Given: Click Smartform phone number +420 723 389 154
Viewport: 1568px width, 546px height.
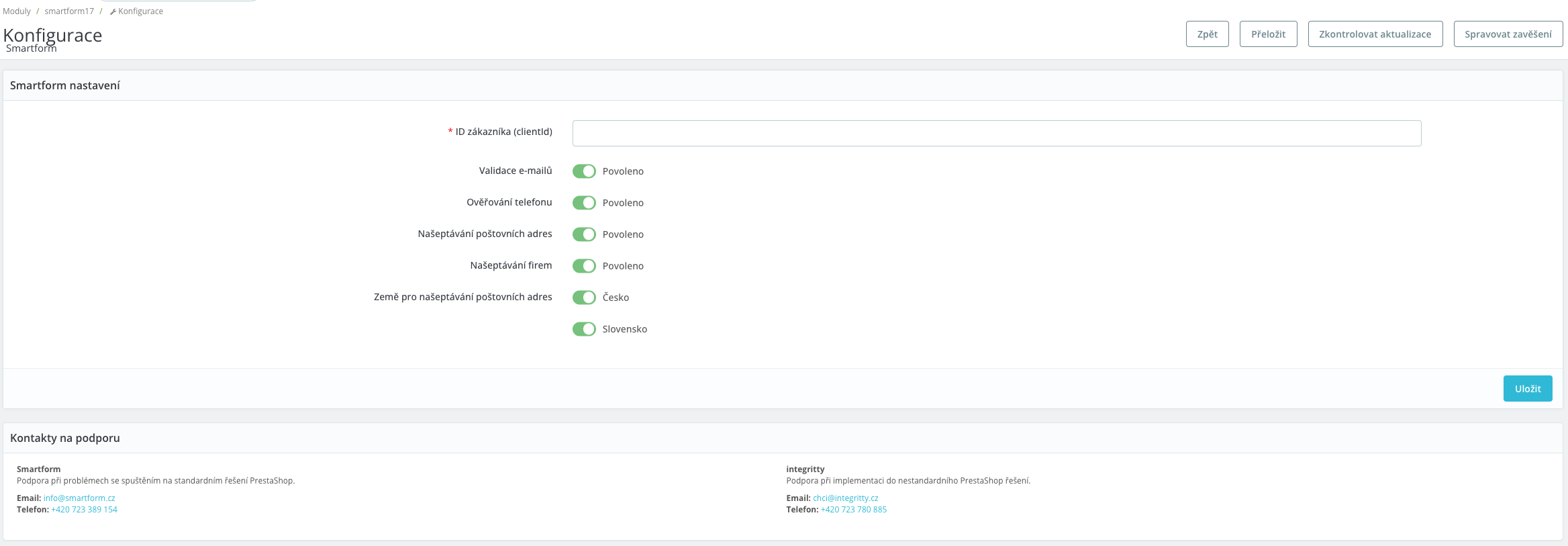Looking at the screenshot, I should (84, 510).
